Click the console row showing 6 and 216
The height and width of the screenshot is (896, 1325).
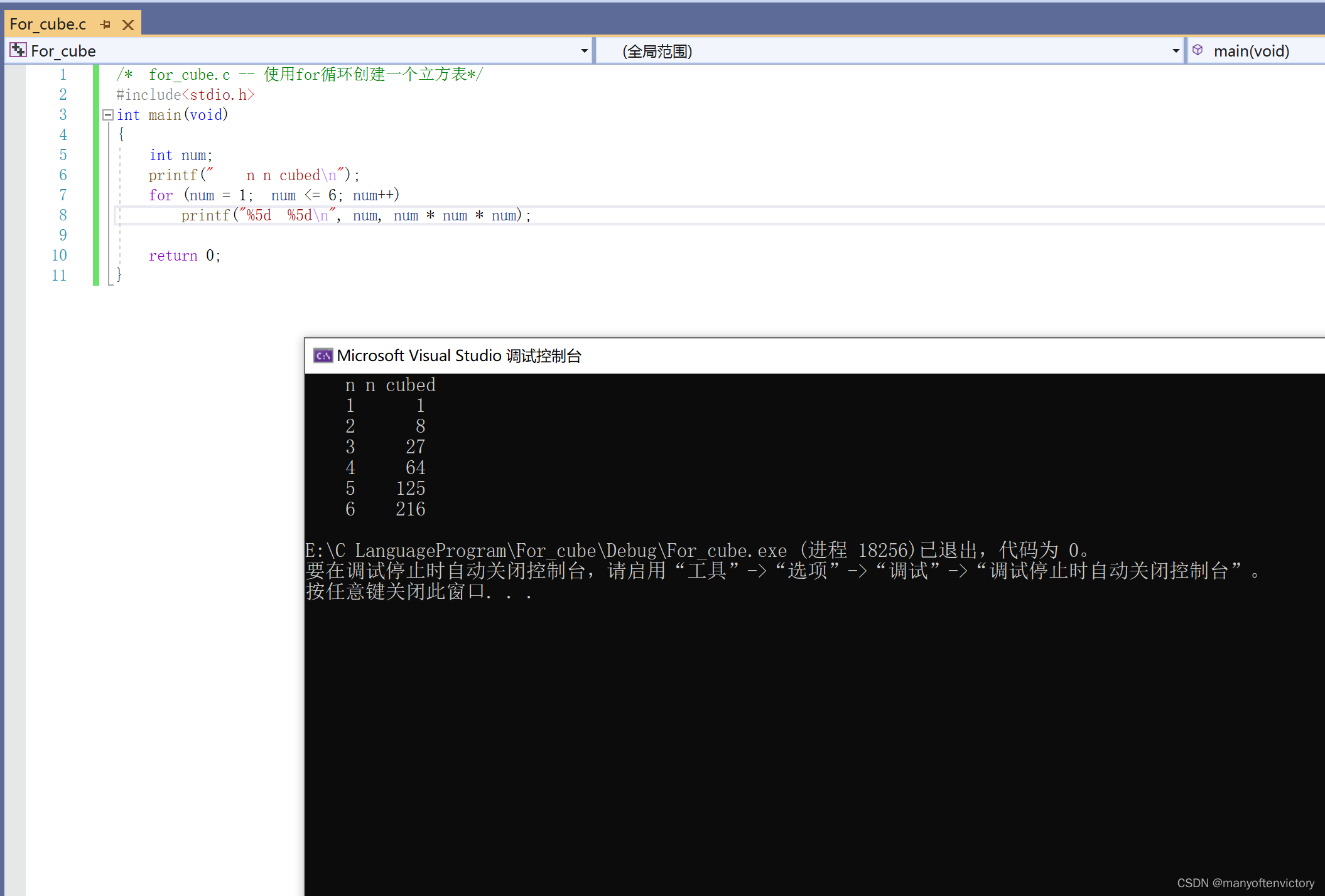pyautogui.click(x=385, y=509)
